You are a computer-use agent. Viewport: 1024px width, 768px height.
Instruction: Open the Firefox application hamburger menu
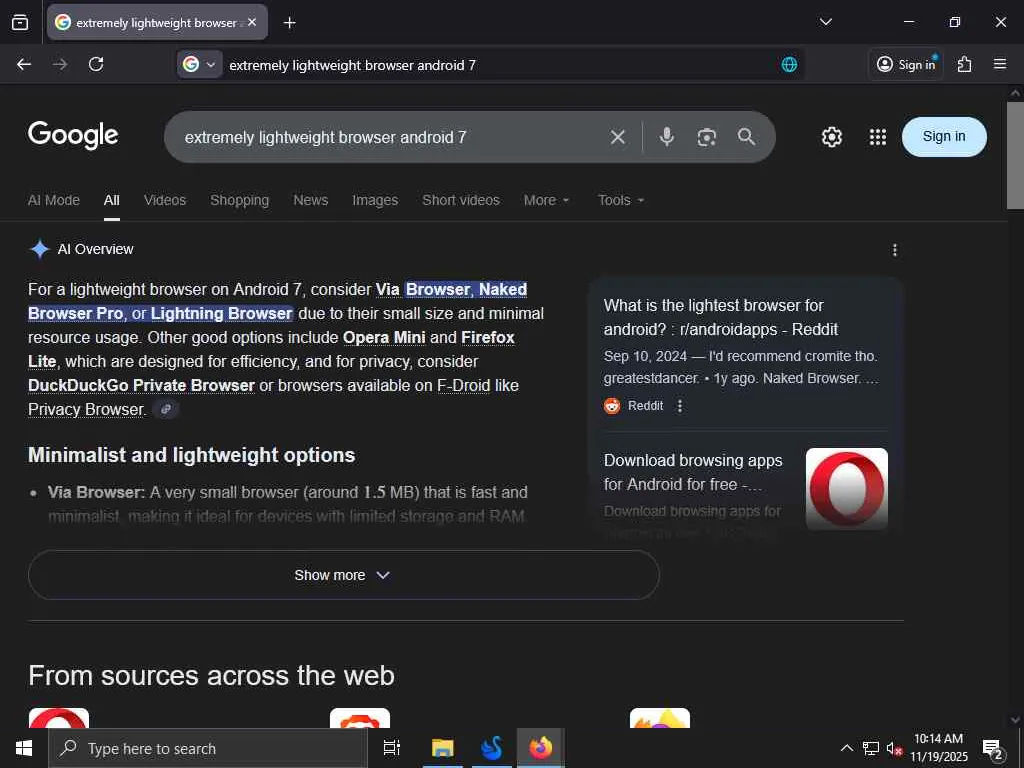click(x=1000, y=64)
